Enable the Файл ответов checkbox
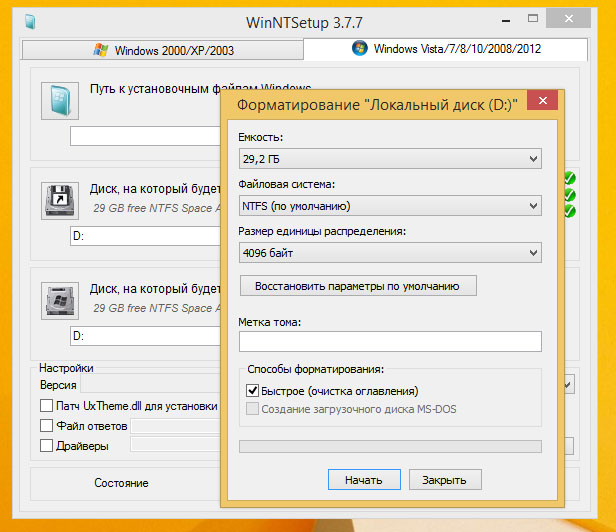 tap(46, 426)
